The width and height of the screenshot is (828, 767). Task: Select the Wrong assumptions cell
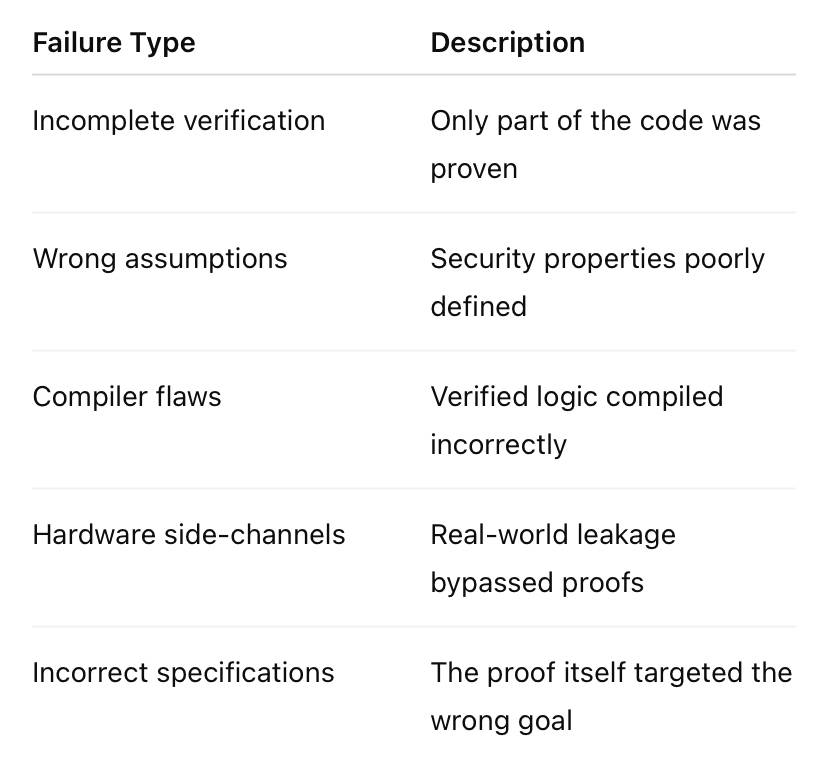160,259
